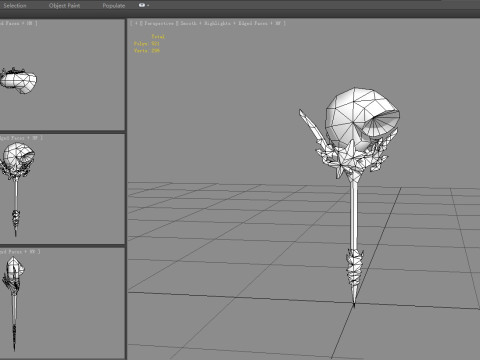480x360 pixels.
Task: Click the ribbon display toggle icon beside Populate
Action: click(x=142, y=5)
